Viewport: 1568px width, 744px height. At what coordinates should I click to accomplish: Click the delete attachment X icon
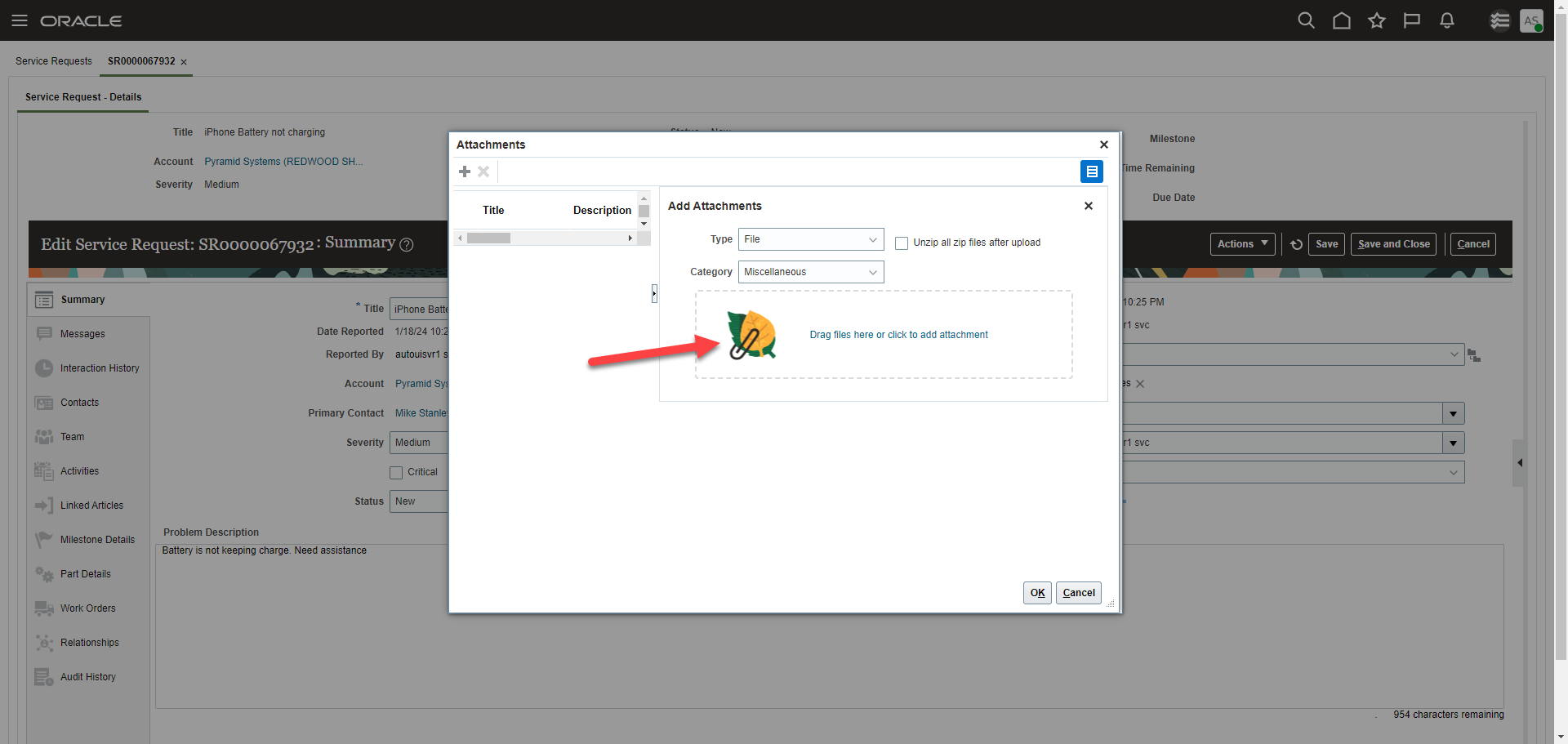coord(483,172)
